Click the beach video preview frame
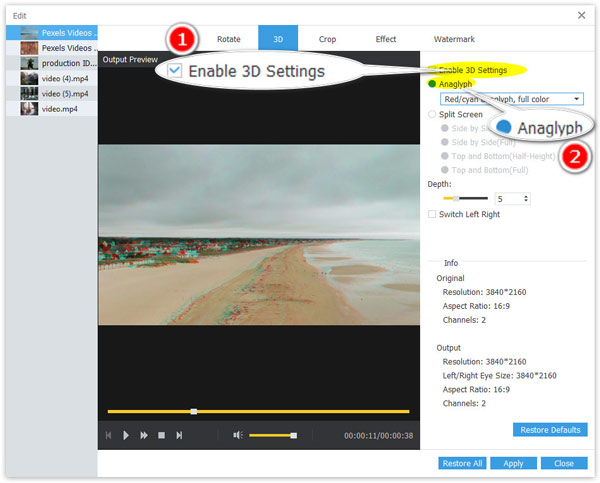600x483 pixels. pos(259,235)
